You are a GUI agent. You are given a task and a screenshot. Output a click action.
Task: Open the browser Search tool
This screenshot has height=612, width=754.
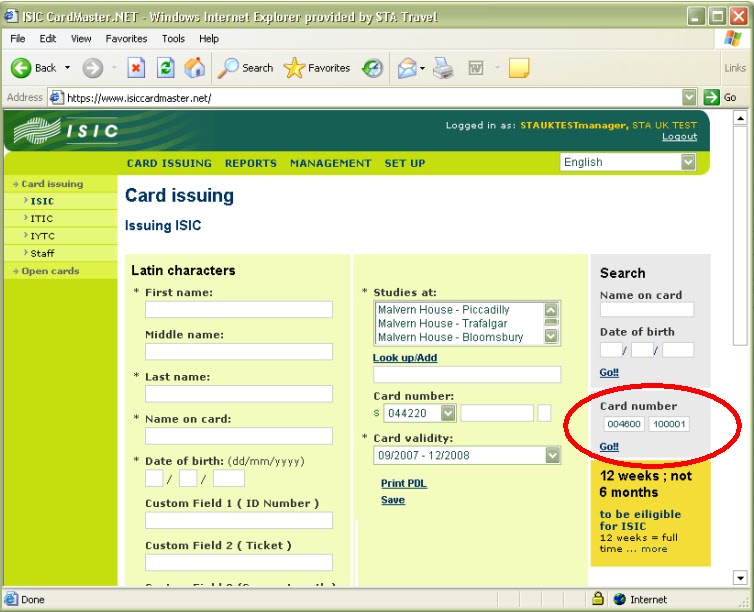click(245, 68)
